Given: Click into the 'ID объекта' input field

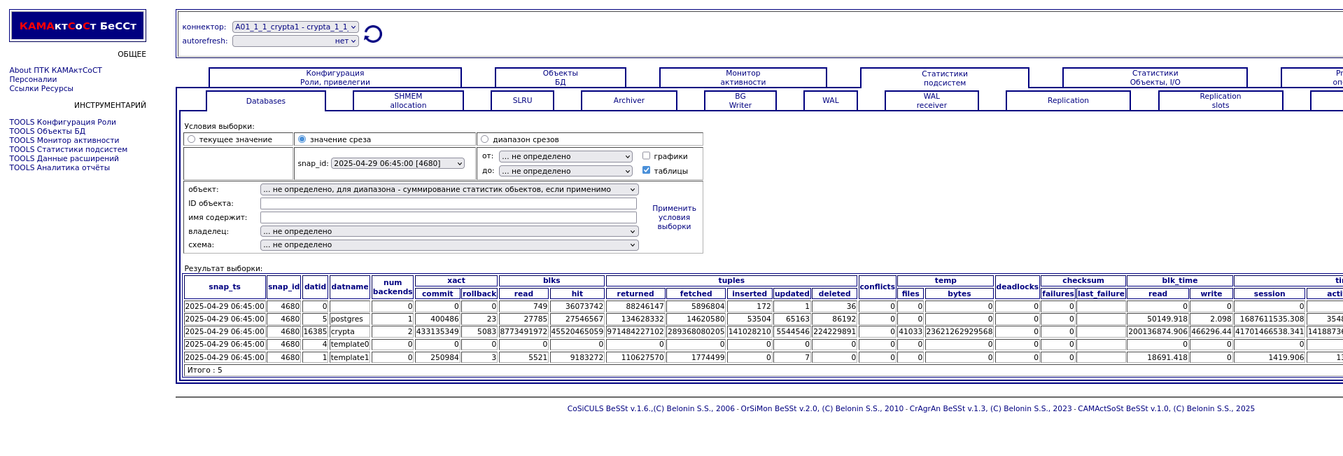Looking at the screenshot, I should 448,204.
